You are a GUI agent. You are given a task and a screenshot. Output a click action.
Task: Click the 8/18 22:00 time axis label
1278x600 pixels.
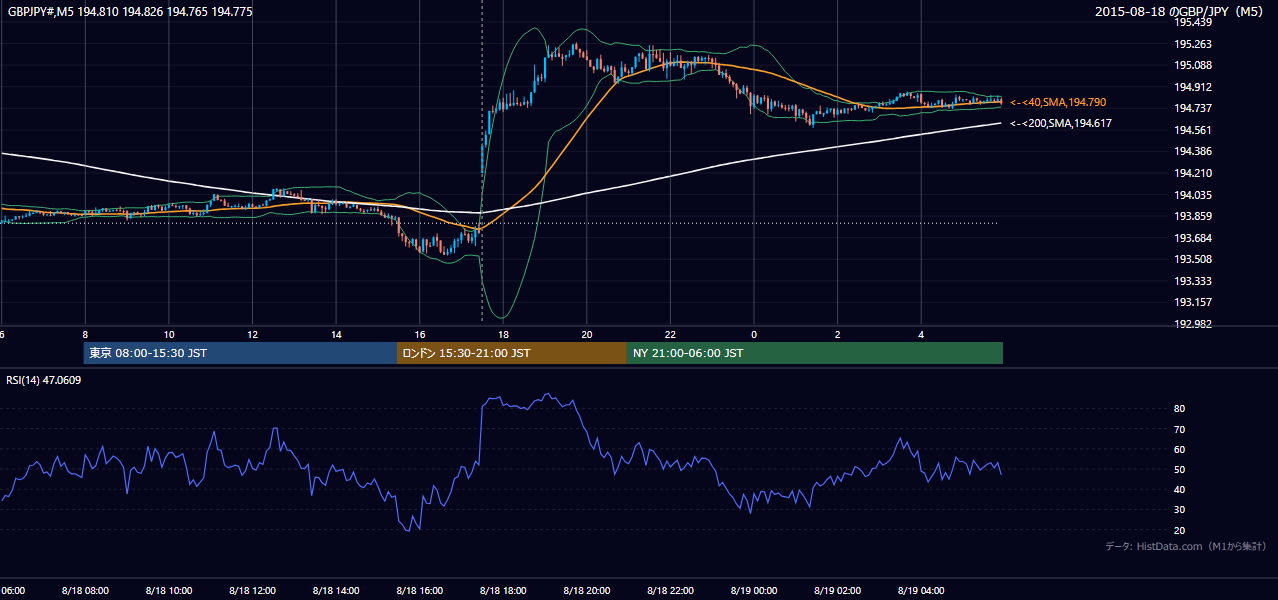click(670, 590)
